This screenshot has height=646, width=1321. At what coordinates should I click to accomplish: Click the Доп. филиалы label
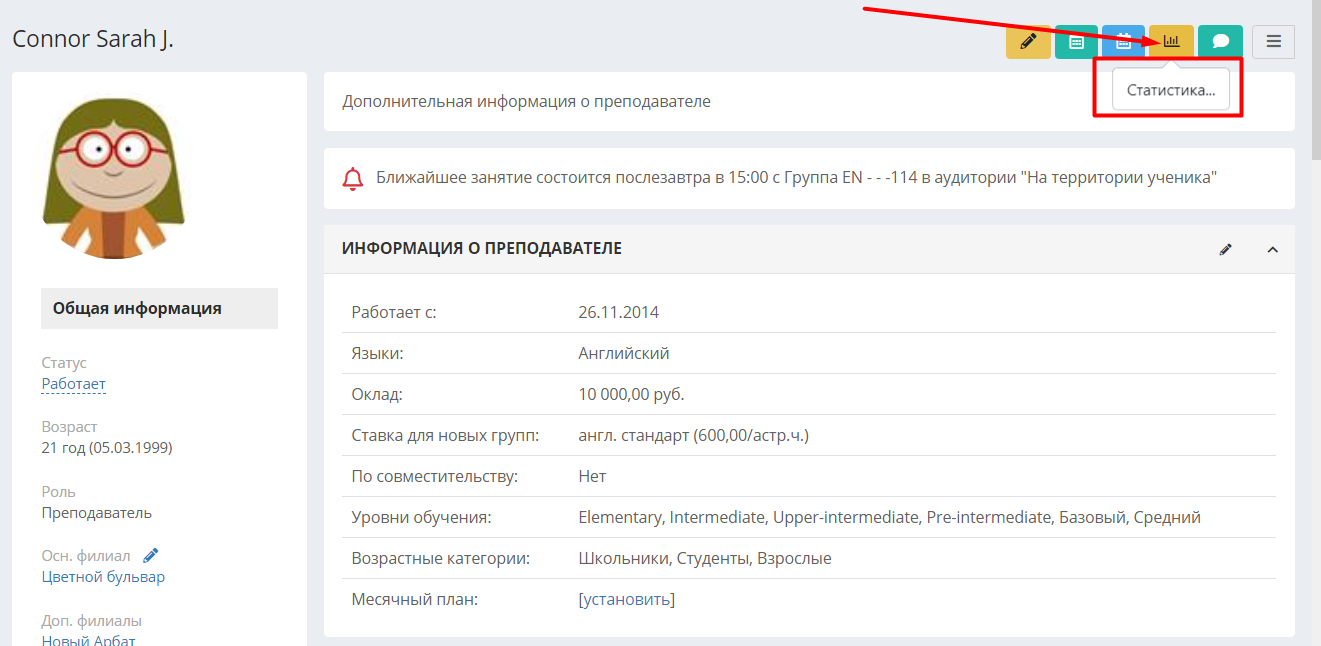click(92, 620)
